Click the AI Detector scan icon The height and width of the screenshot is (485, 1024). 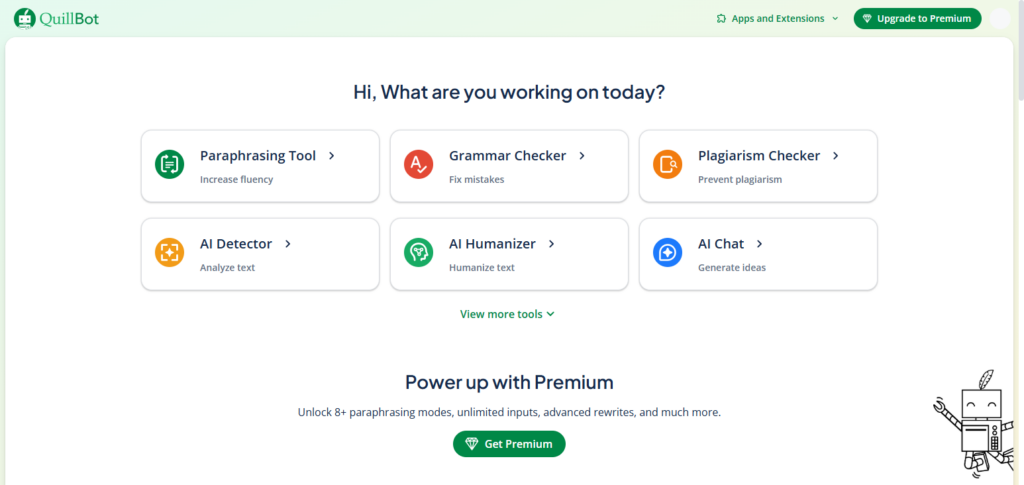click(169, 252)
